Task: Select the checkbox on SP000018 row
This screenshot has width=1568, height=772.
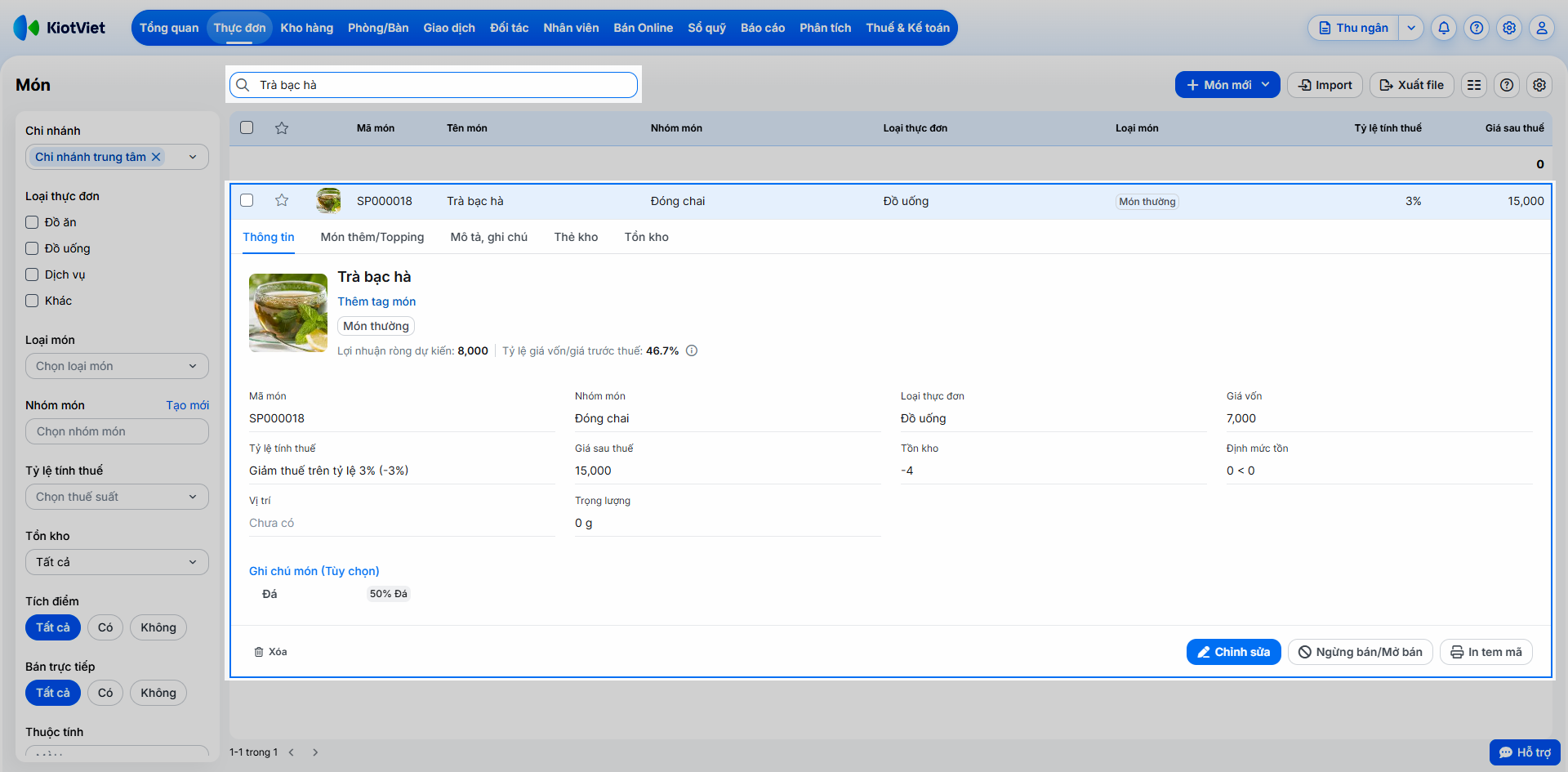Action: tap(247, 200)
